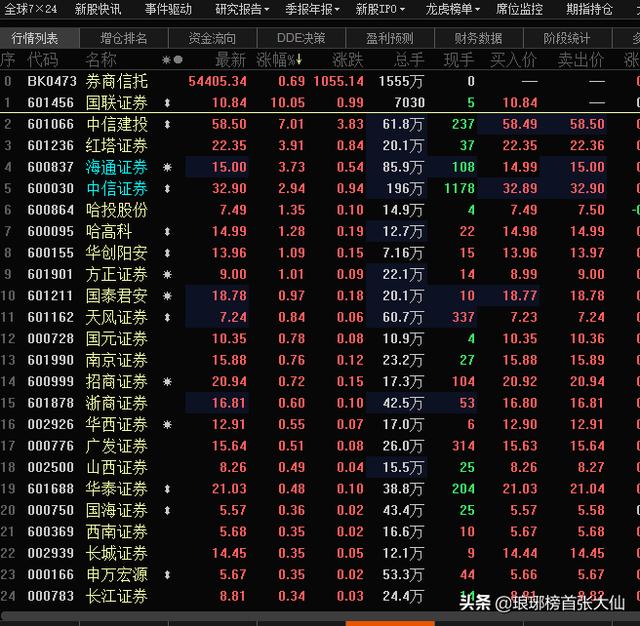Open the 期指持仓 menu item

click(589, 9)
